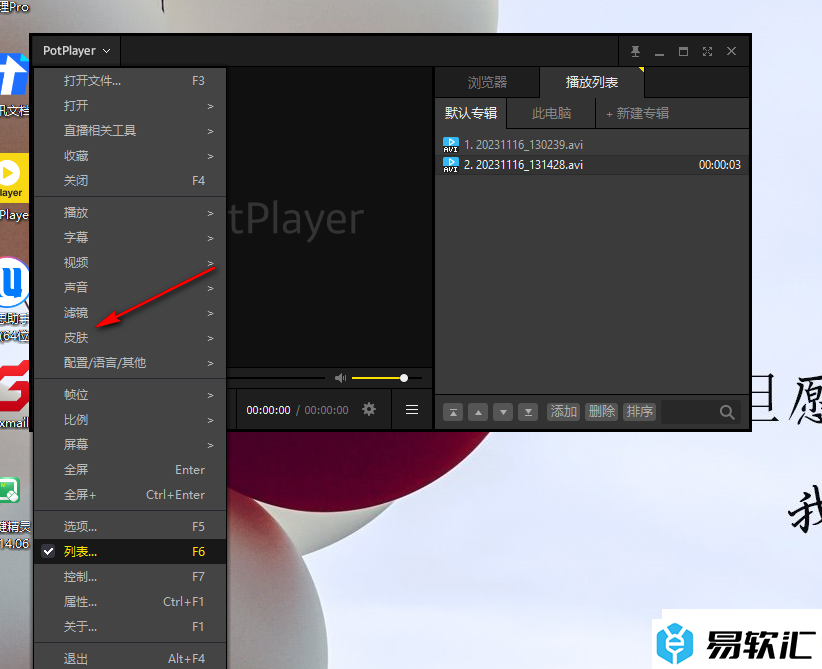Open the Foxmail desktop shortcut icon
Screen dimensions: 822x669
tap(14, 388)
